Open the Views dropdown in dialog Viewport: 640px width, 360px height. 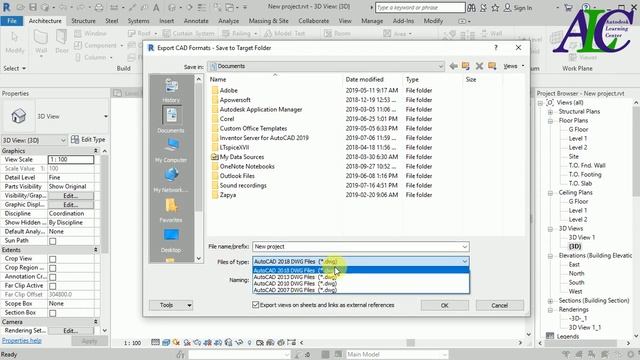(x=513, y=66)
